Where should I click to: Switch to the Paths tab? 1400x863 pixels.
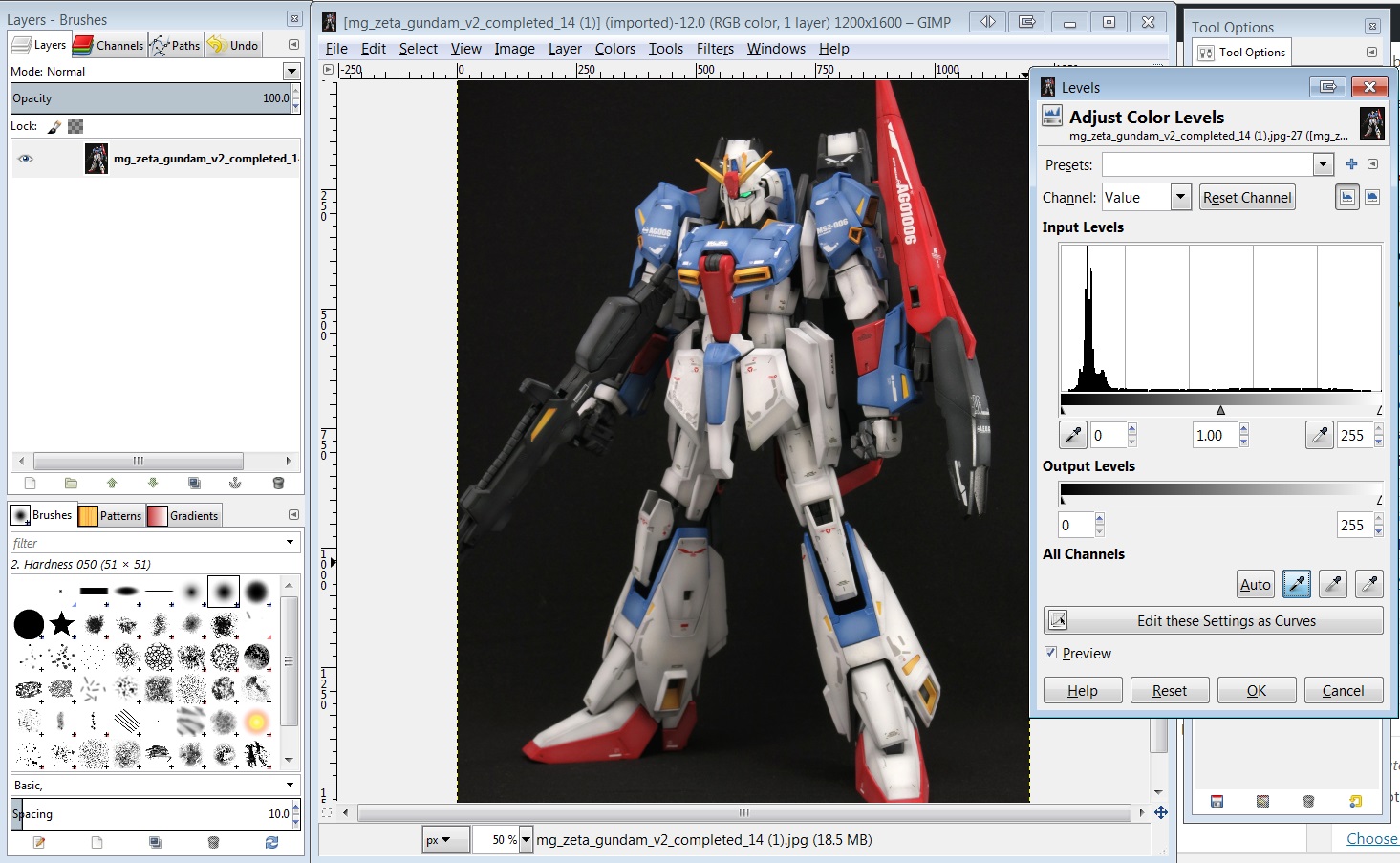point(176,45)
